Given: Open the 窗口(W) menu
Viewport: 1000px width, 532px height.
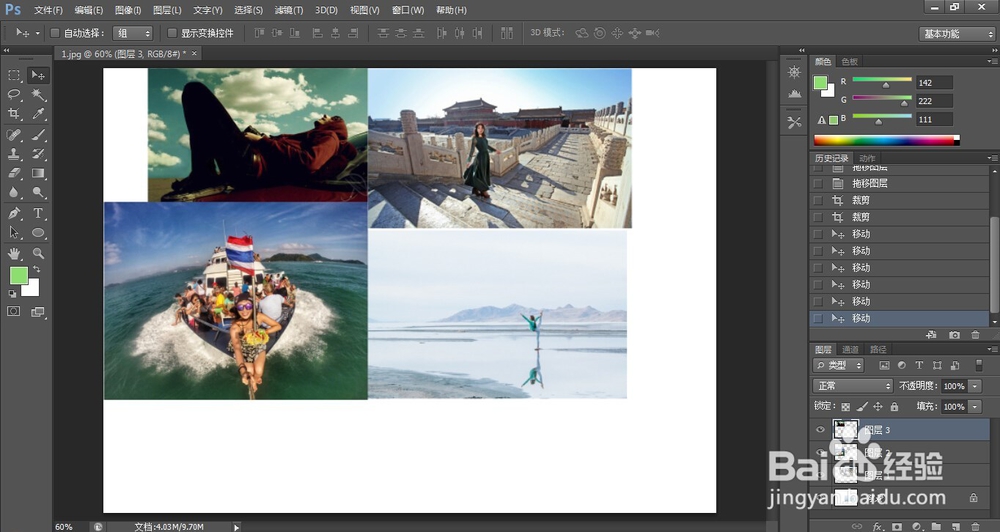Looking at the screenshot, I should coord(408,10).
